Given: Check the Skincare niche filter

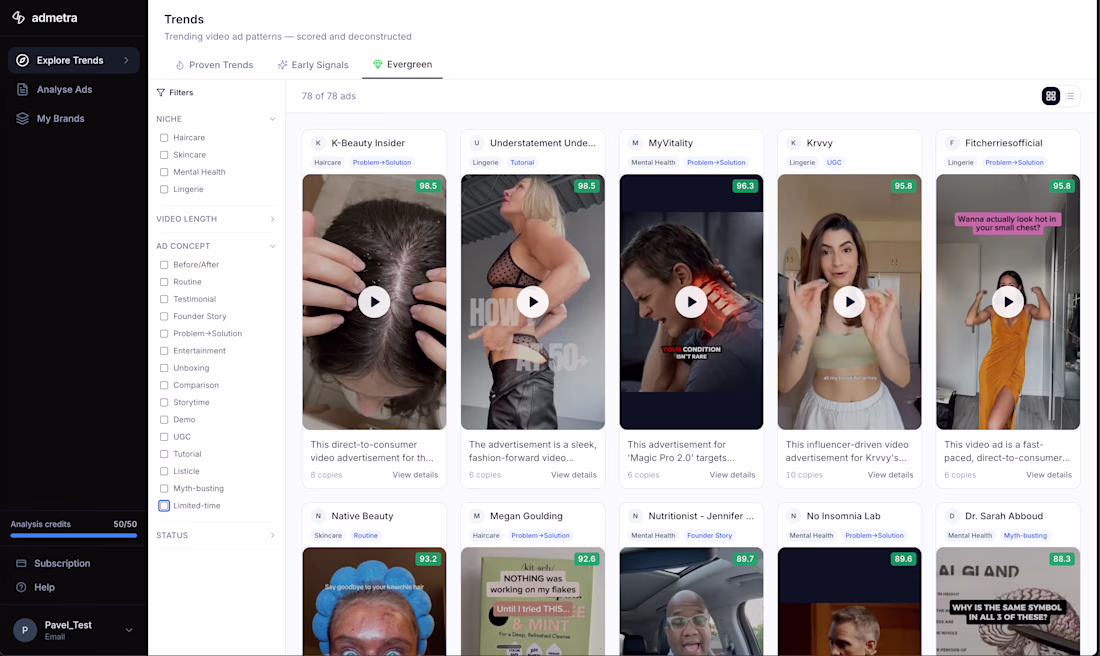Looking at the screenshot, I should 164,155.
